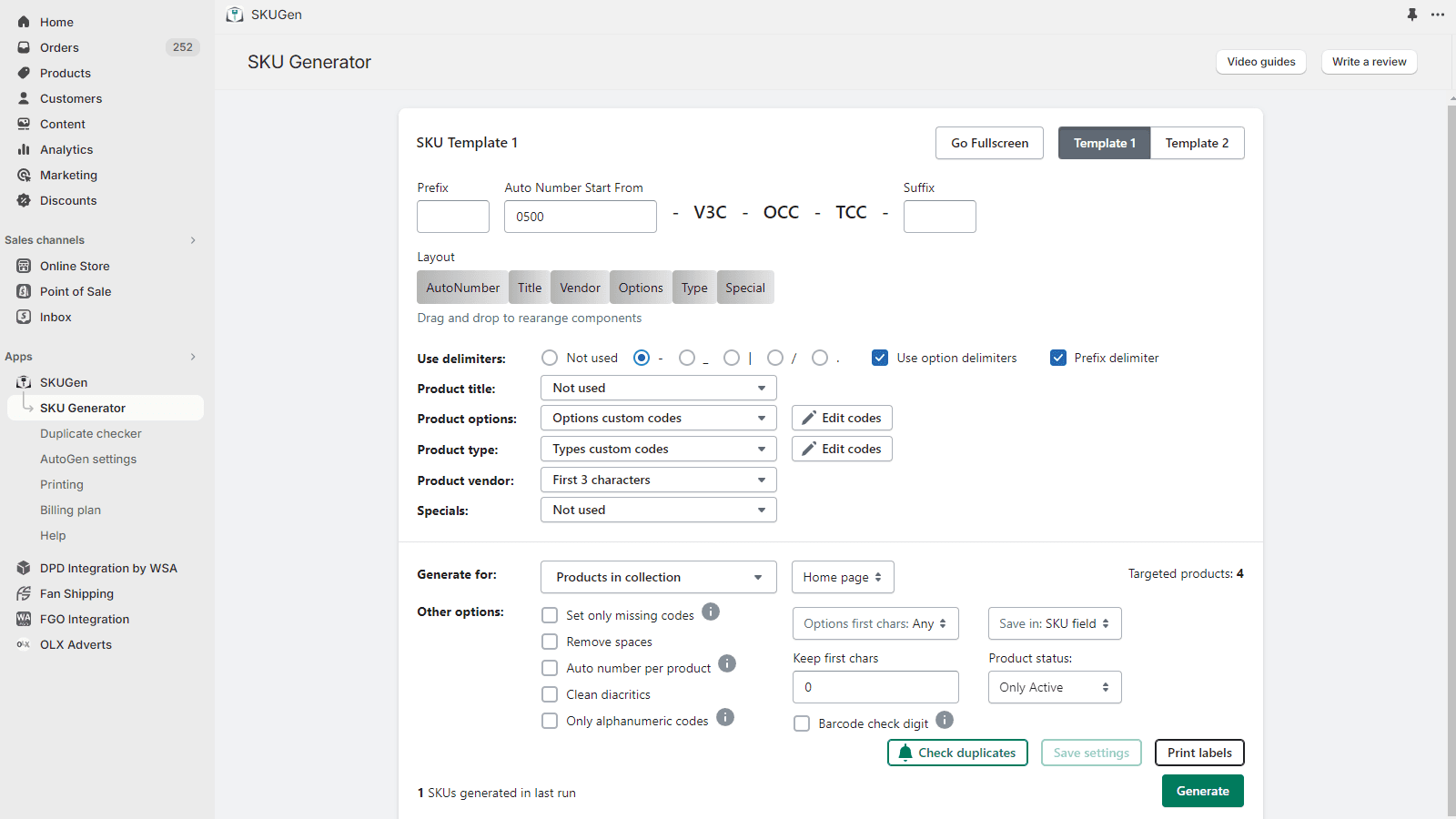
Task: Open the Product vendor dropdown showing First 3 characters
Action: pyautogui.click(x=658, y=480)
